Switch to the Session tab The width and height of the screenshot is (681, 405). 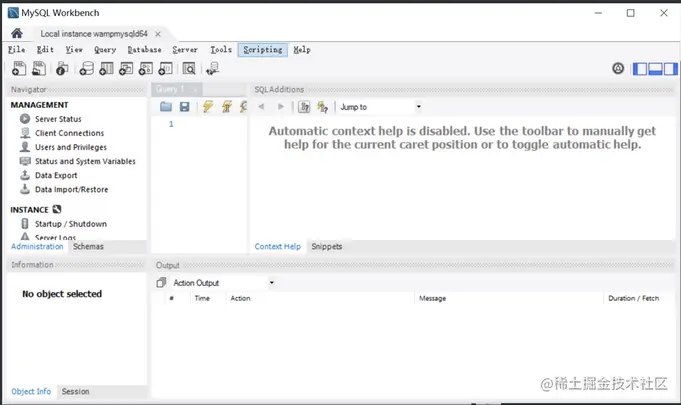(76, 392)
